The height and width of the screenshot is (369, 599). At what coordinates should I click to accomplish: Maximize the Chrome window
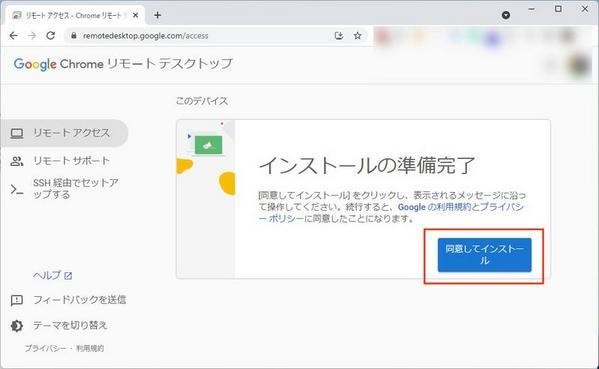558,9
